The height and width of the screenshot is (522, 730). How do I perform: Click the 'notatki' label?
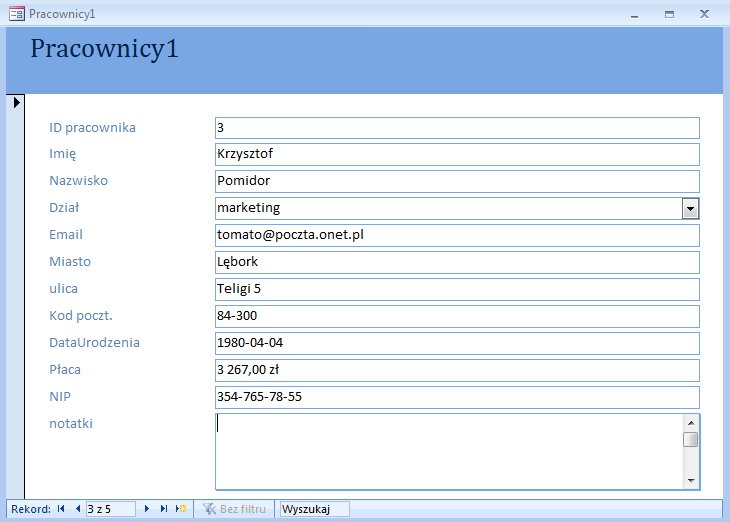tap(71, 424)
